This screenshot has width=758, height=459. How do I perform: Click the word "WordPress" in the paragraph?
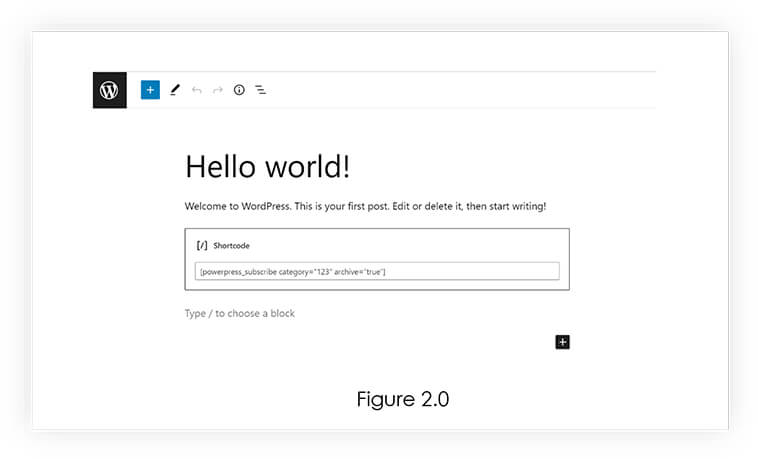click(x=265, y=206)
